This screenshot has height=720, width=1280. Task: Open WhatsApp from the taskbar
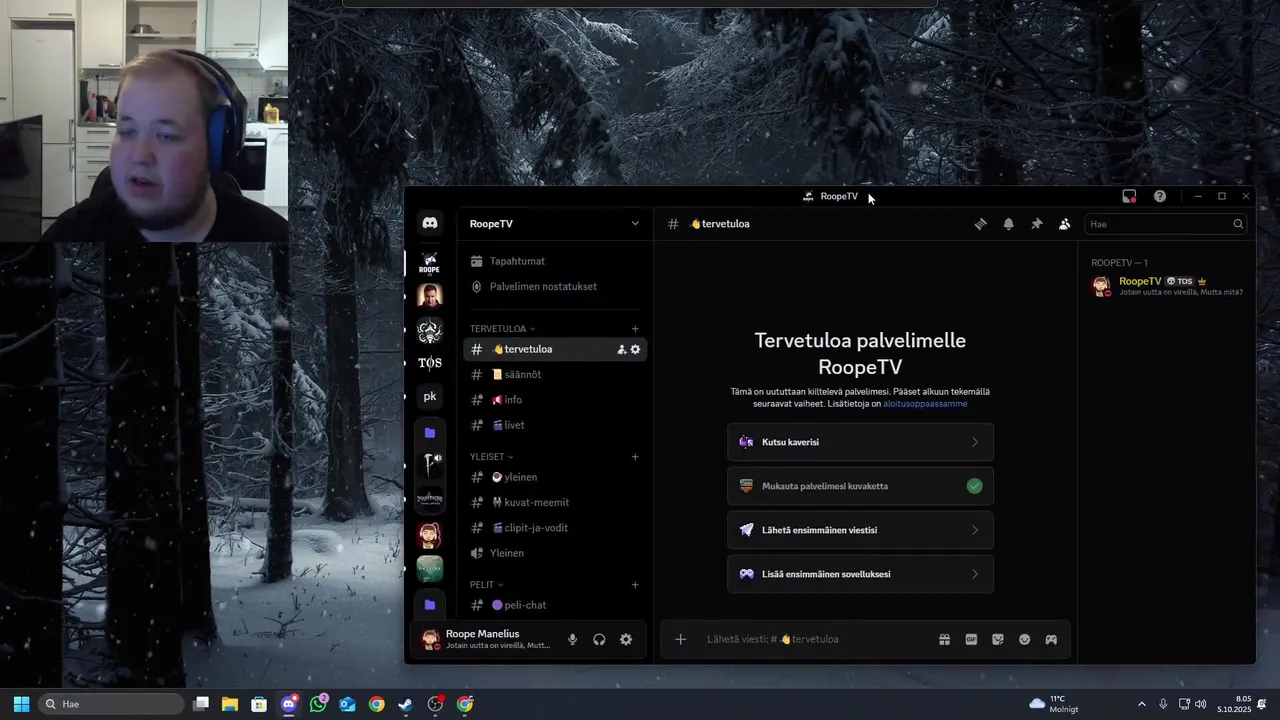tap(318, 704)
